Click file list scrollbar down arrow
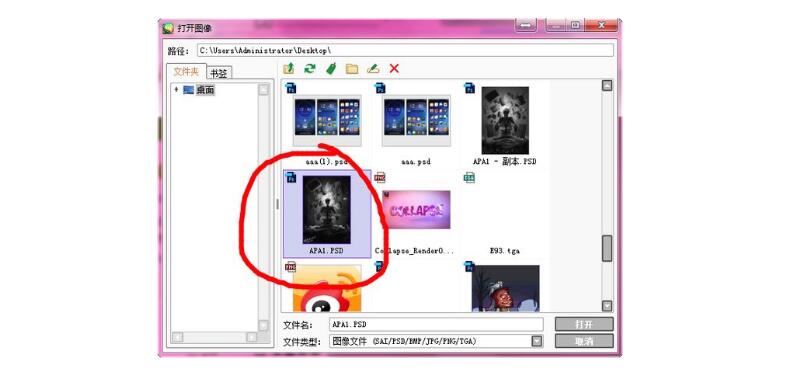Viewport: 795px width, 379px height. (x=607, y=306)
